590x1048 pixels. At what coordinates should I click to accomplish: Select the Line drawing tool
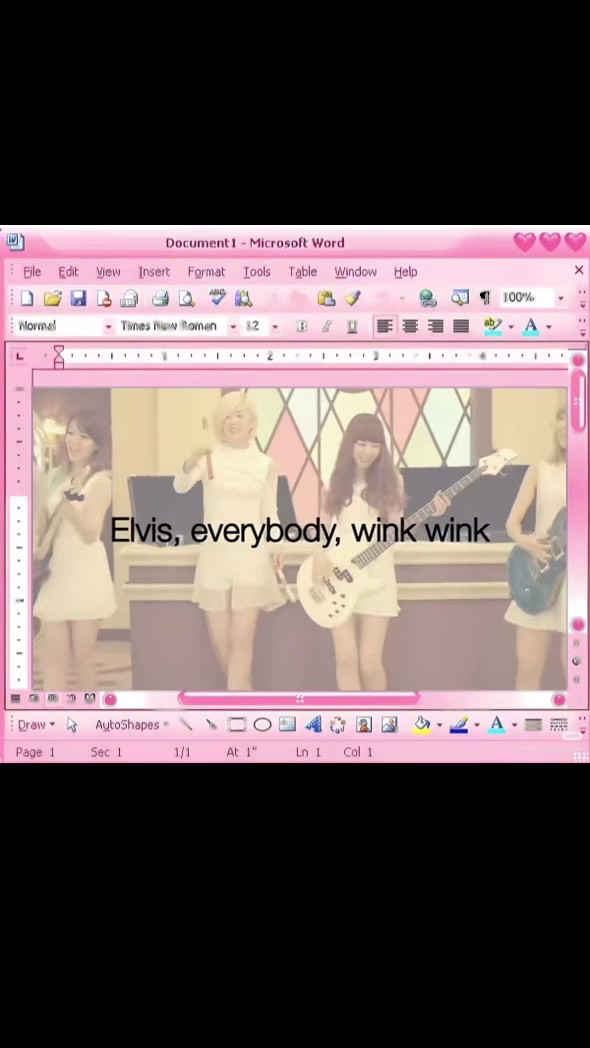coord(186,725)
